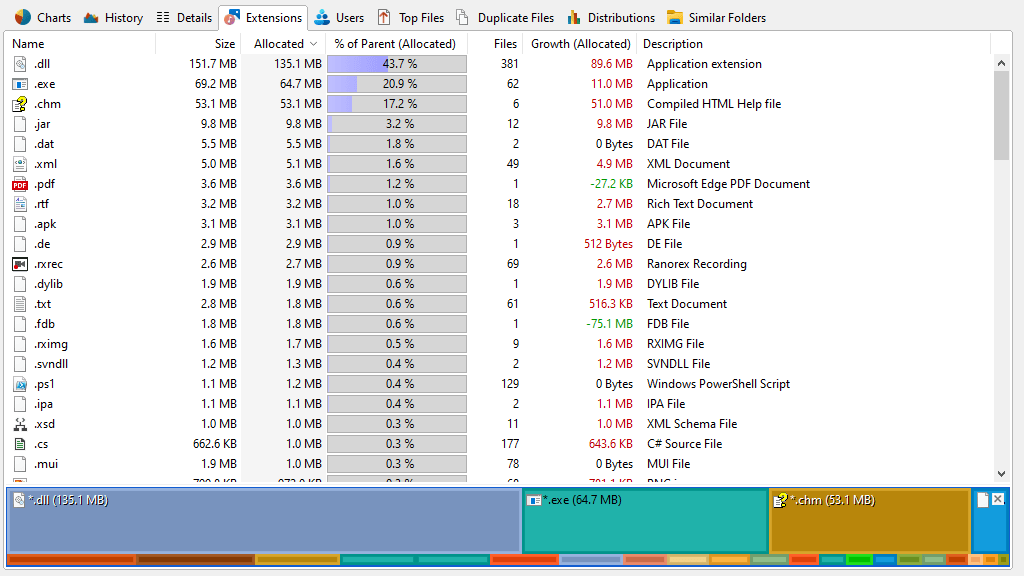Image resolution: width=1024 pixels, height=576 pixels.
Task: Click the .exe application icon in the list
Action: (x=20, y=84)
